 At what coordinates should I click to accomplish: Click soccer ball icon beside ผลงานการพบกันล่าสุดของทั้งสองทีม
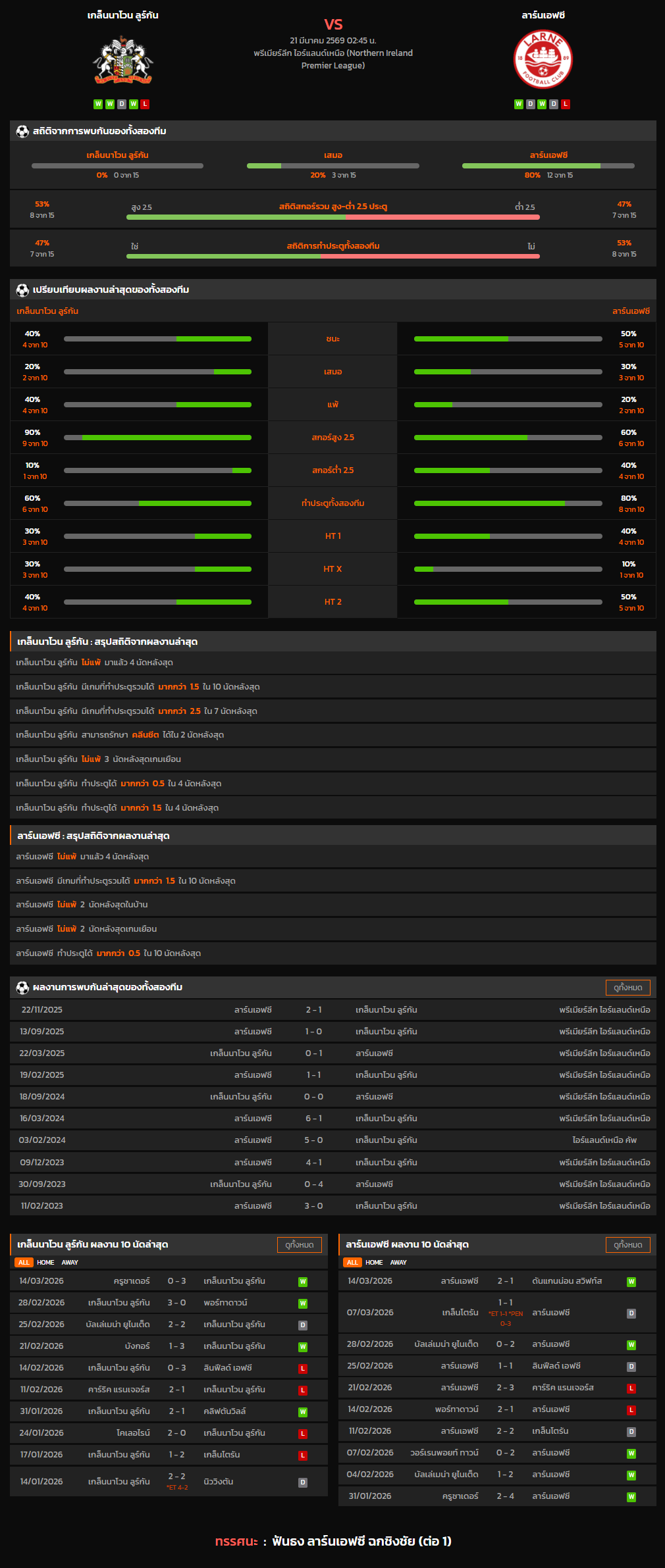point(22,987)
